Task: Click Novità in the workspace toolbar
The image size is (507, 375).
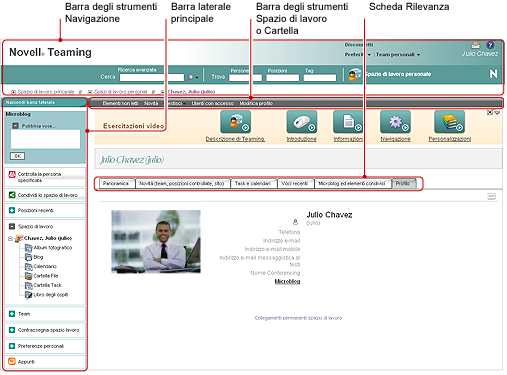Action: [x=151, y=103]
